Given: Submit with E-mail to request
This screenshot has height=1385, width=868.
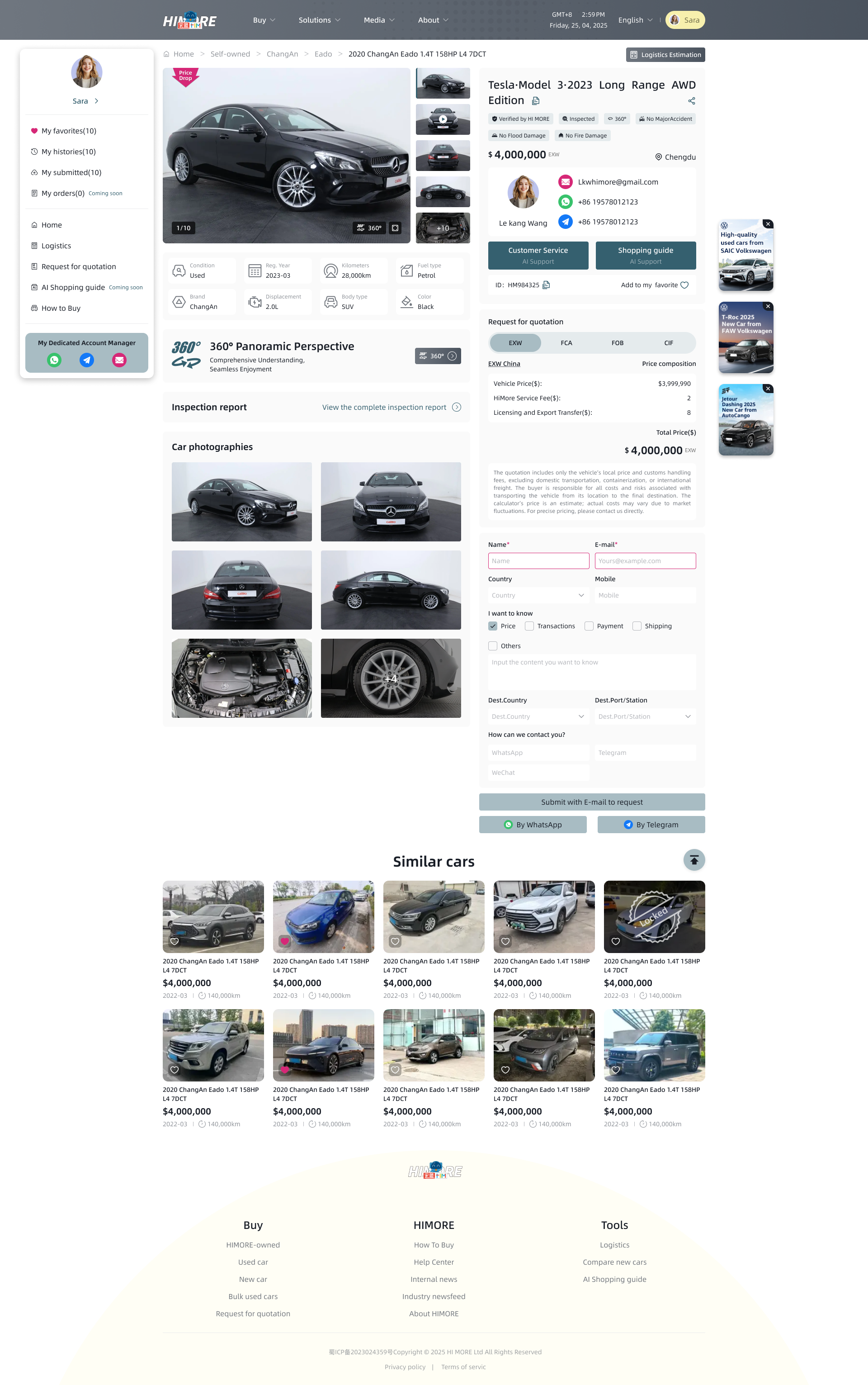Looking at the screenshot, I should pyautogui.click(x=591, y=802).
